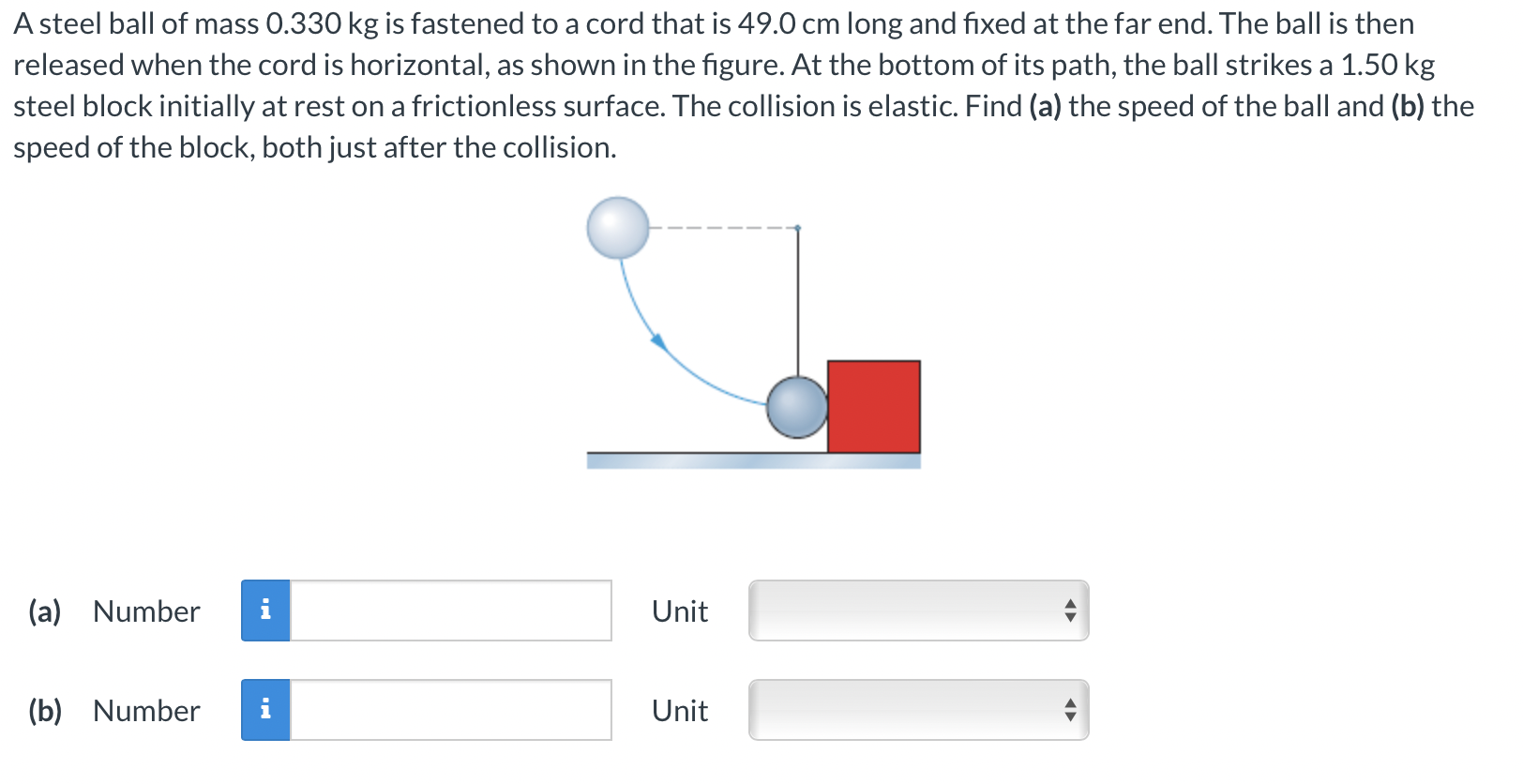1523x784 pixels.
Task: Select the Number field for part (b)
Action: click(x=450, y=711)
